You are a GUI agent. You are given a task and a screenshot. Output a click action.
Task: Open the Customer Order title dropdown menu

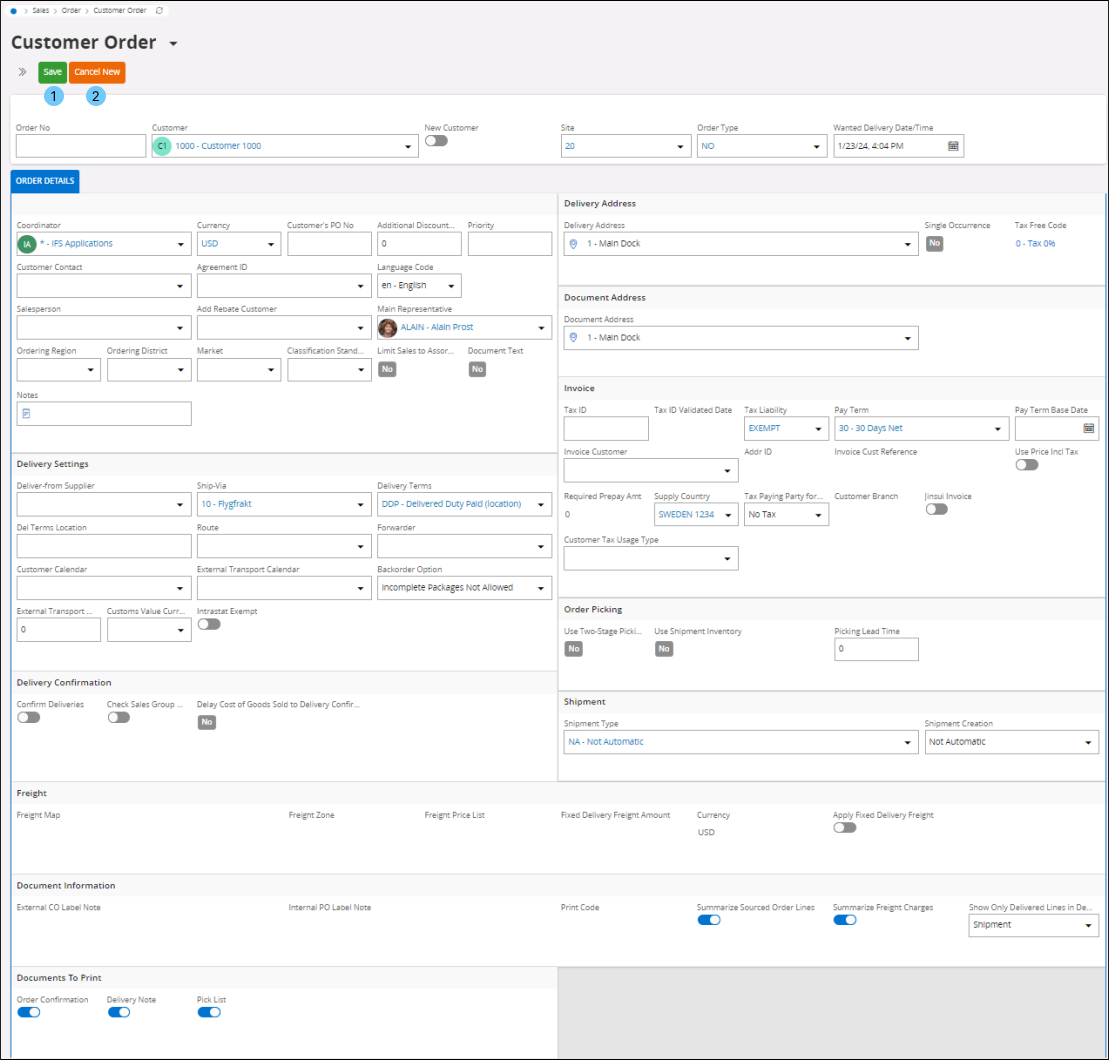pos(173,44)
